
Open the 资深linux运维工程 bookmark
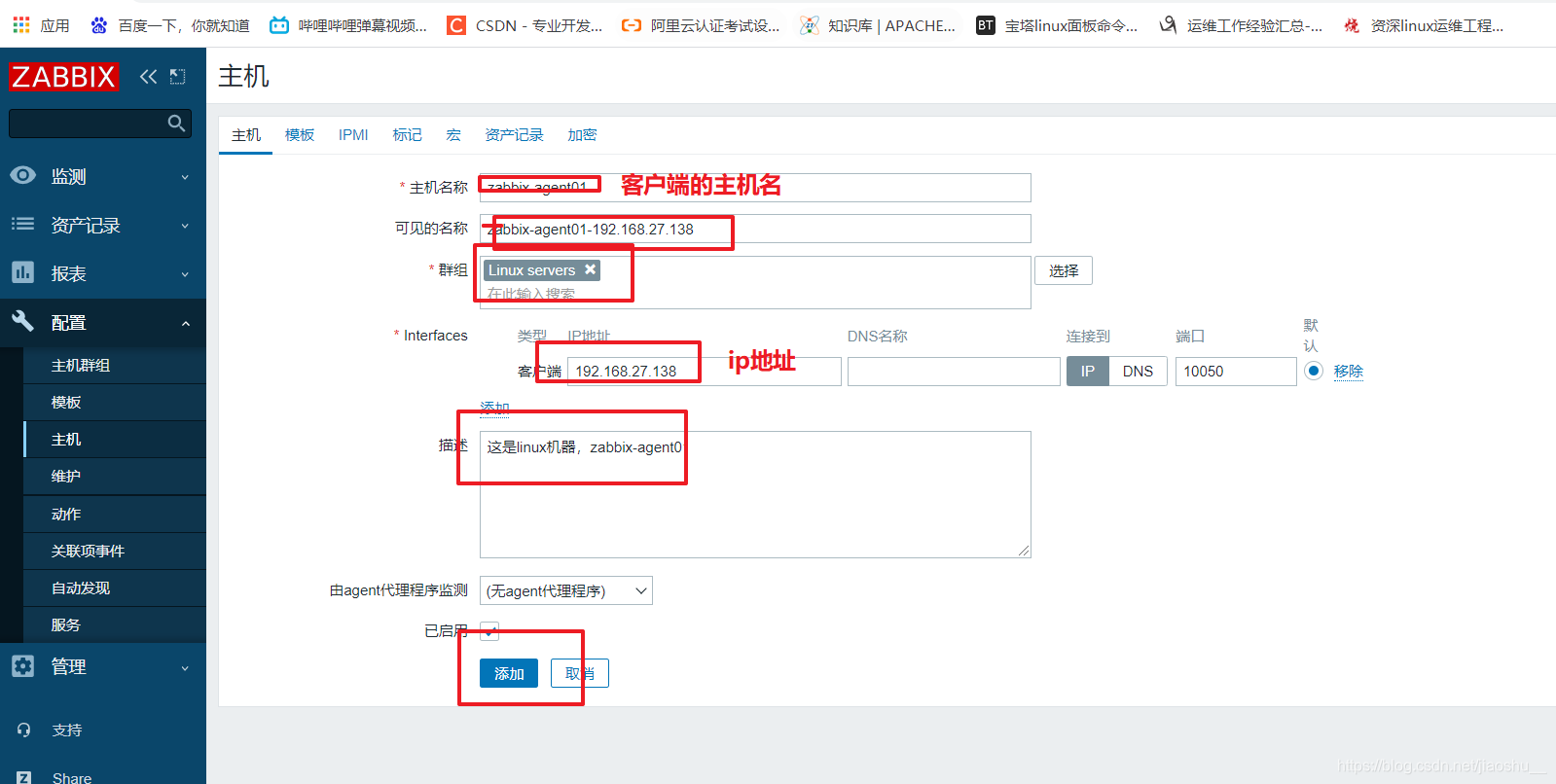click(1423, 25)
